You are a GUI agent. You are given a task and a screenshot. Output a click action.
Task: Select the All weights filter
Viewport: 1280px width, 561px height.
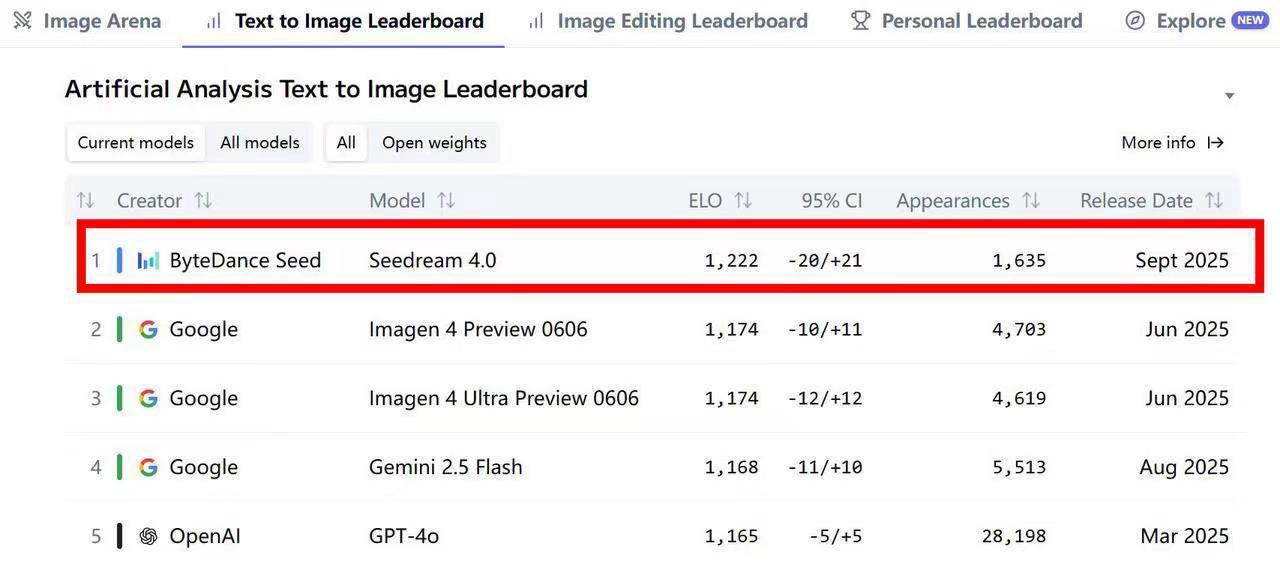[x=346, y=142]
